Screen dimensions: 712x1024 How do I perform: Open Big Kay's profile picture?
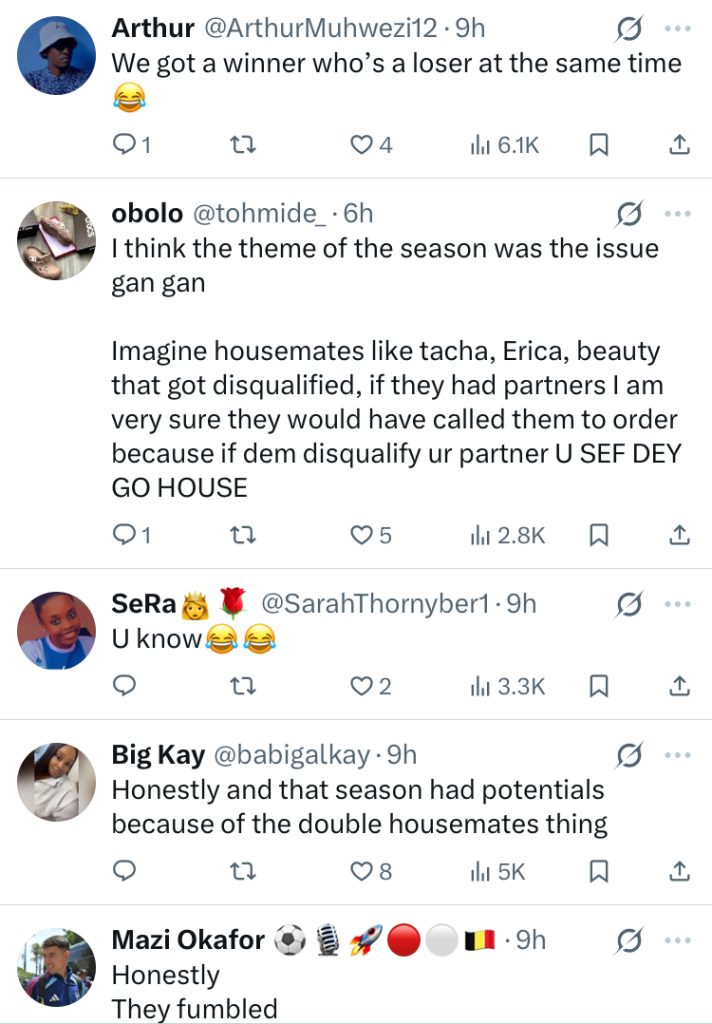point(57,781)
